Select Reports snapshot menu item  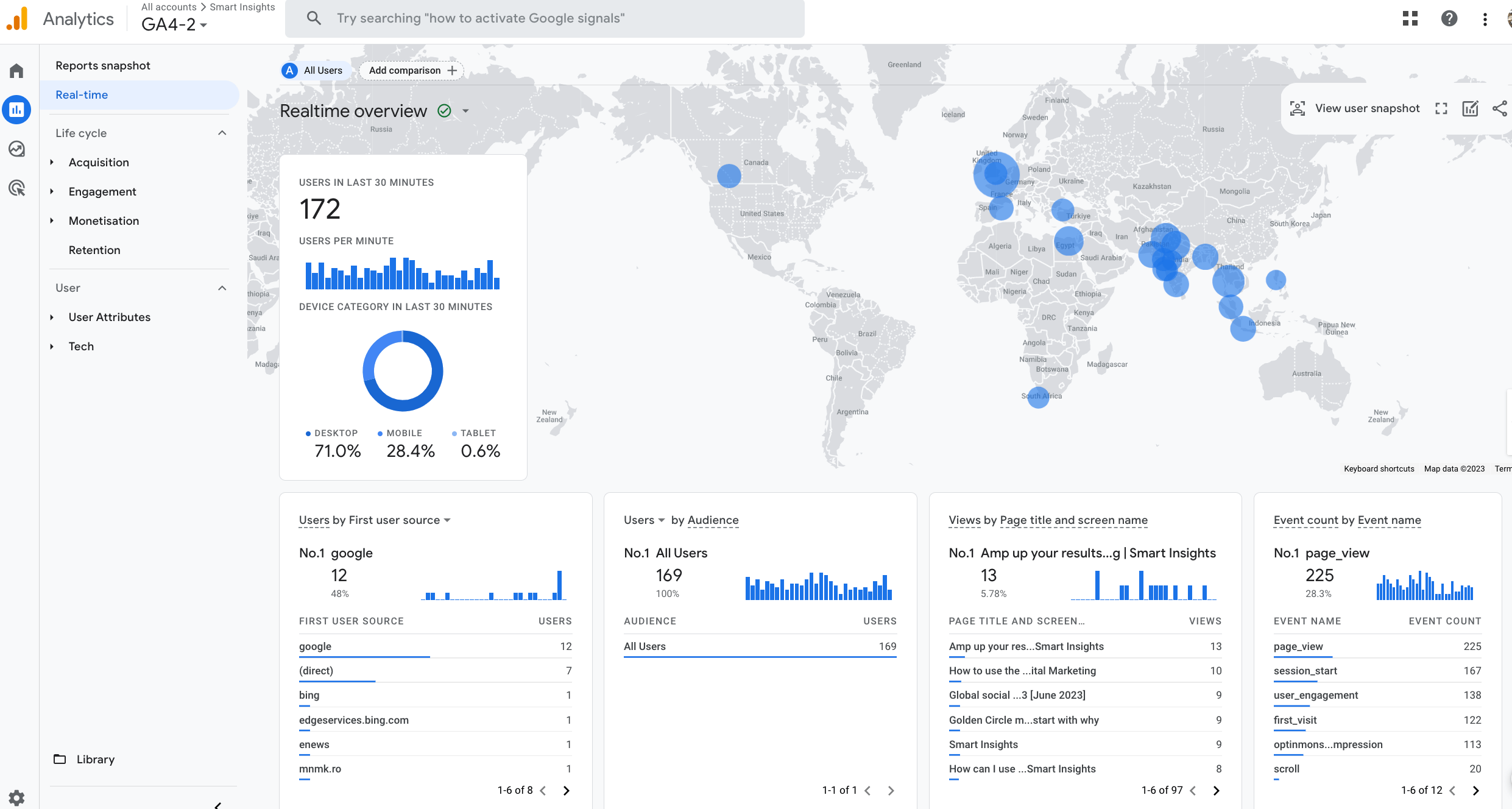point(102,65)
